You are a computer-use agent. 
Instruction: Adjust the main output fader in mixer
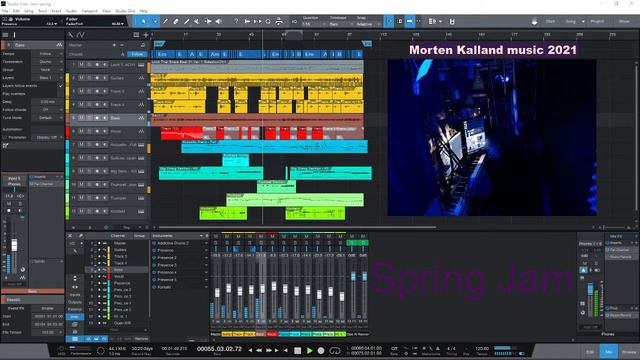590,289
